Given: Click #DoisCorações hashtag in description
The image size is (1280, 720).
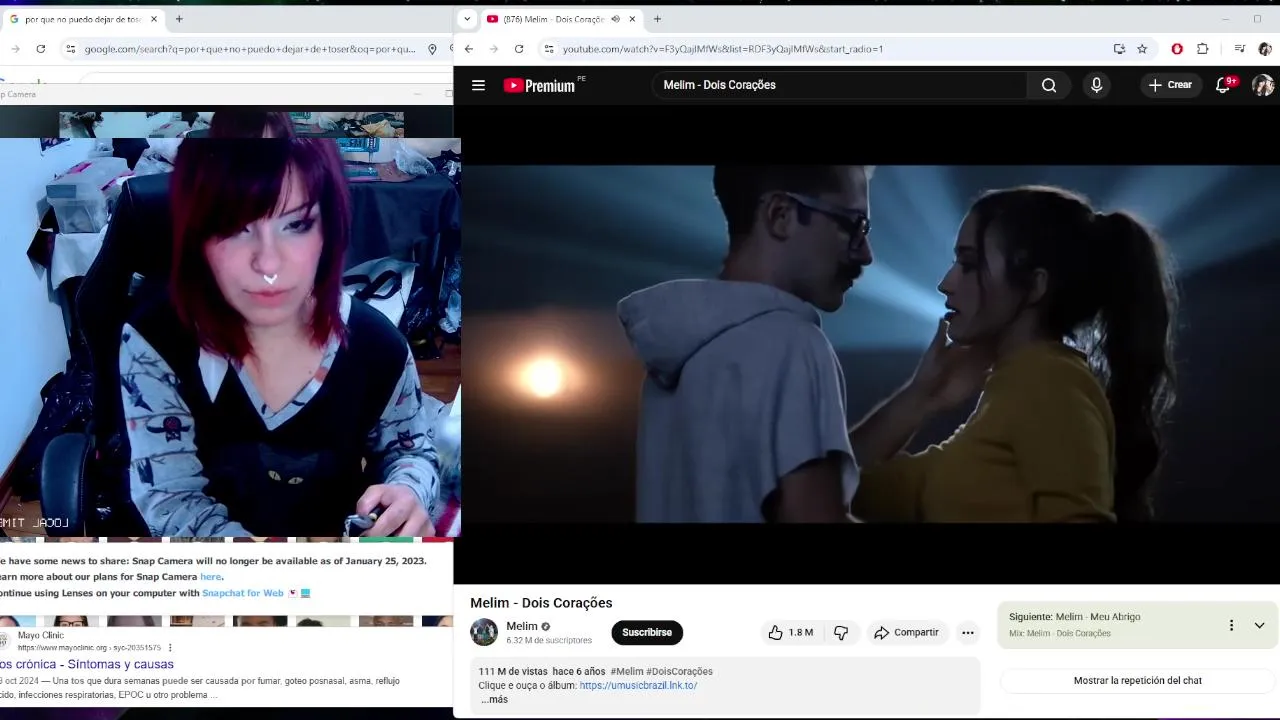Looking at the screenshot, I should click(679, 671).
